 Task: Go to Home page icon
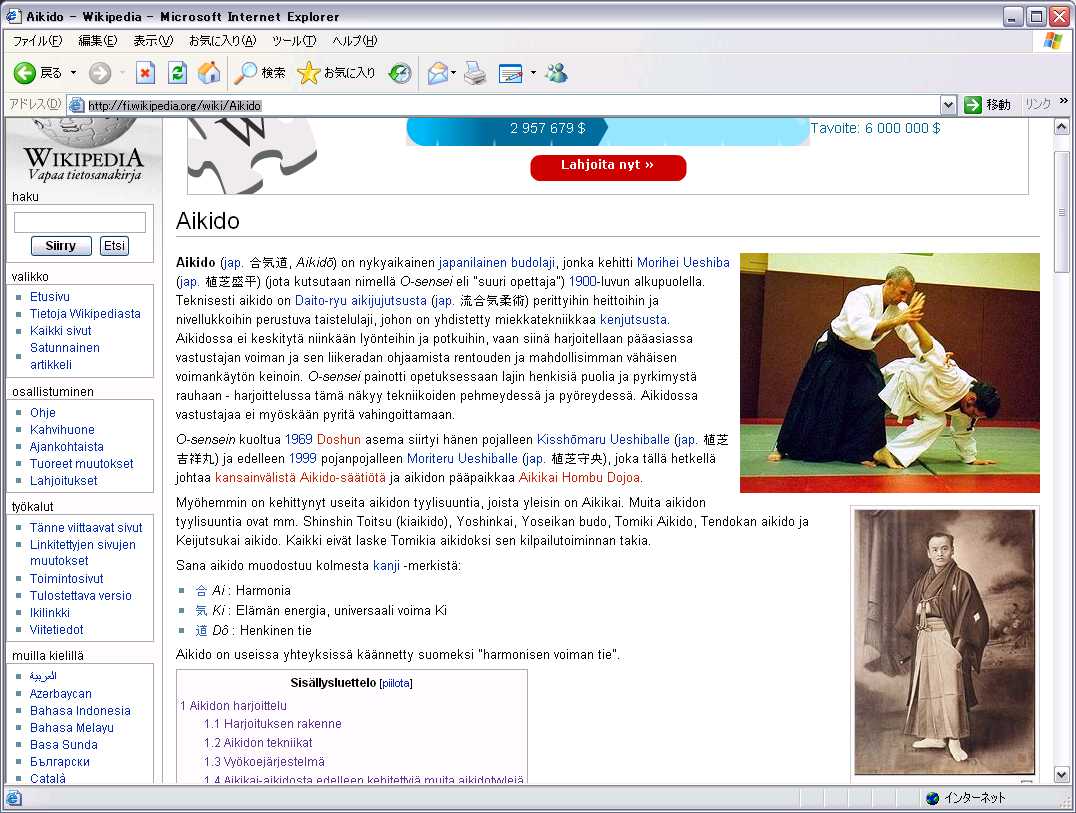209,73
